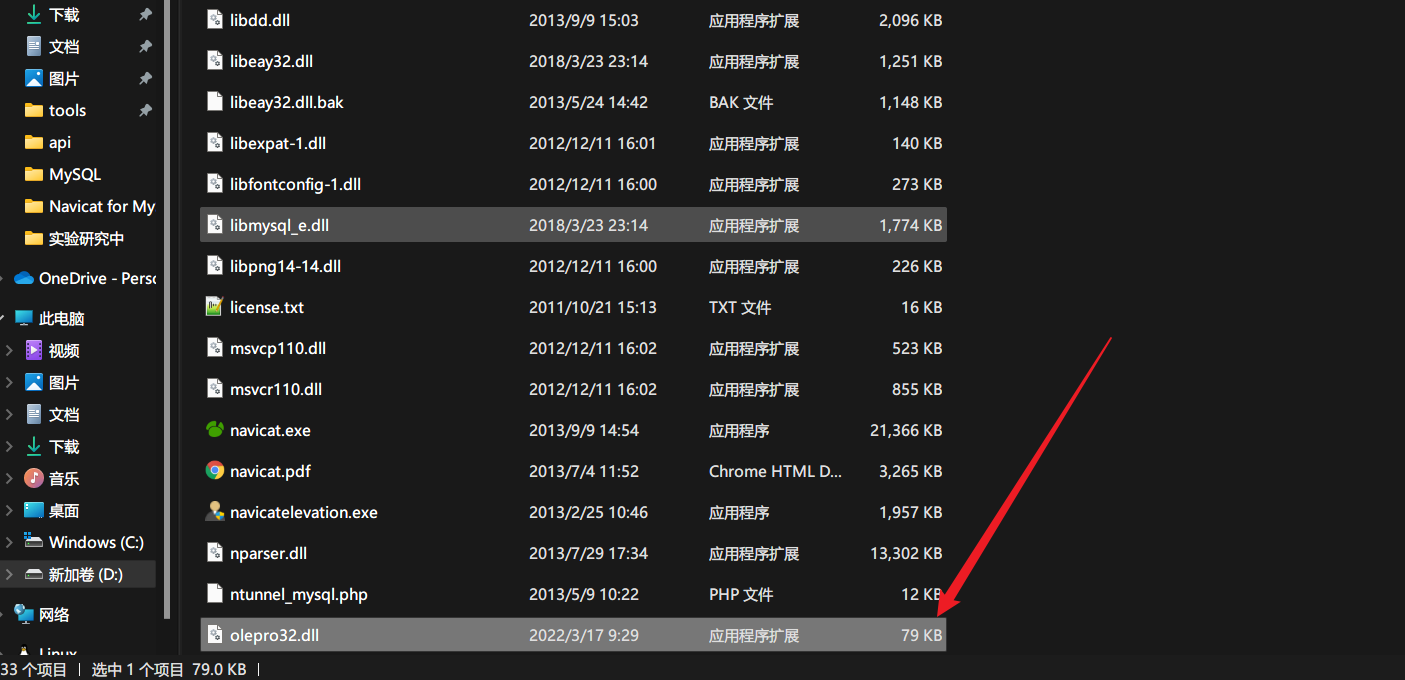Expand the 桌面 folder chevron

point(10,510)
